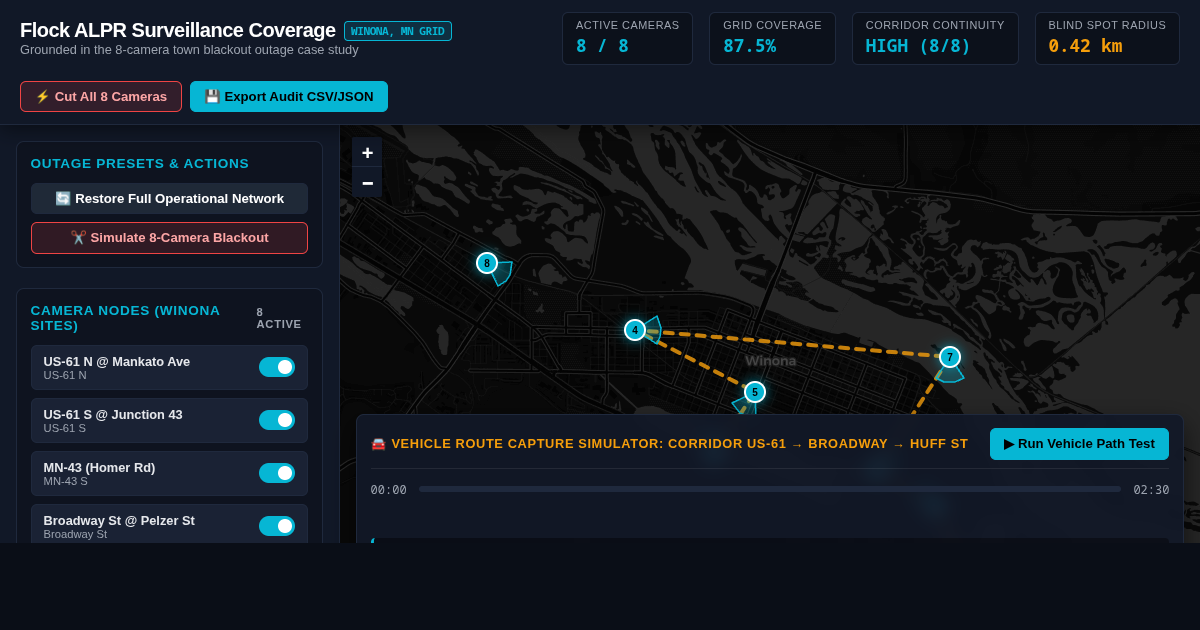Click Outage Presets & Actions heading
The image size is (1200, 630).
(140, 164)
